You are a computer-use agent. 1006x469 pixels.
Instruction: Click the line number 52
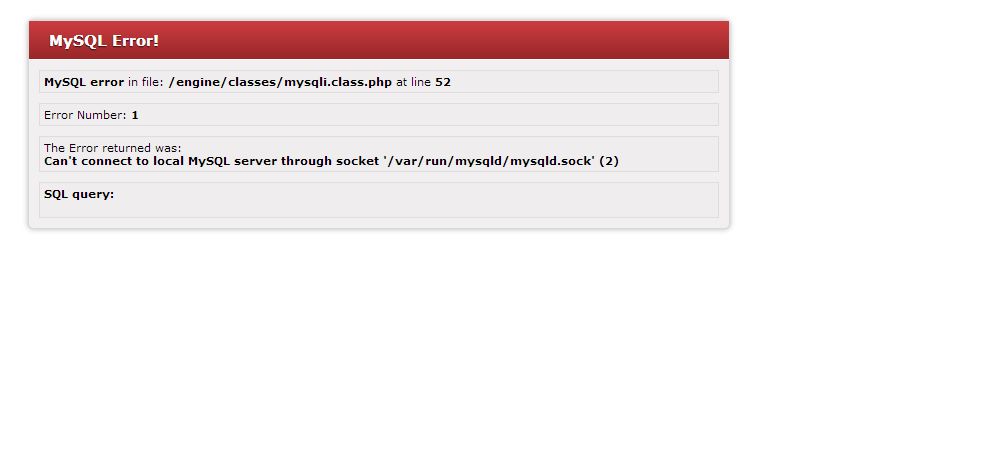[443, 82]
